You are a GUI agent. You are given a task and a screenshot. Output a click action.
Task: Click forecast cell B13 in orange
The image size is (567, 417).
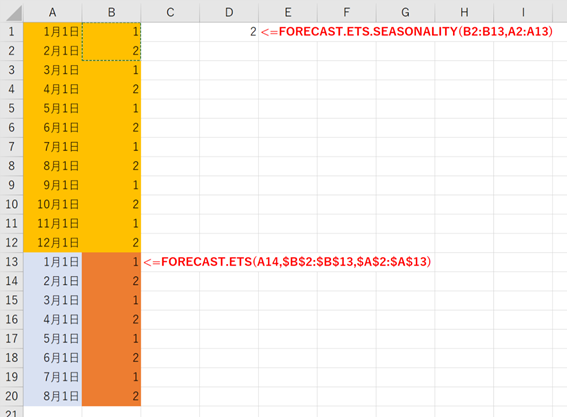click(111, 262)
